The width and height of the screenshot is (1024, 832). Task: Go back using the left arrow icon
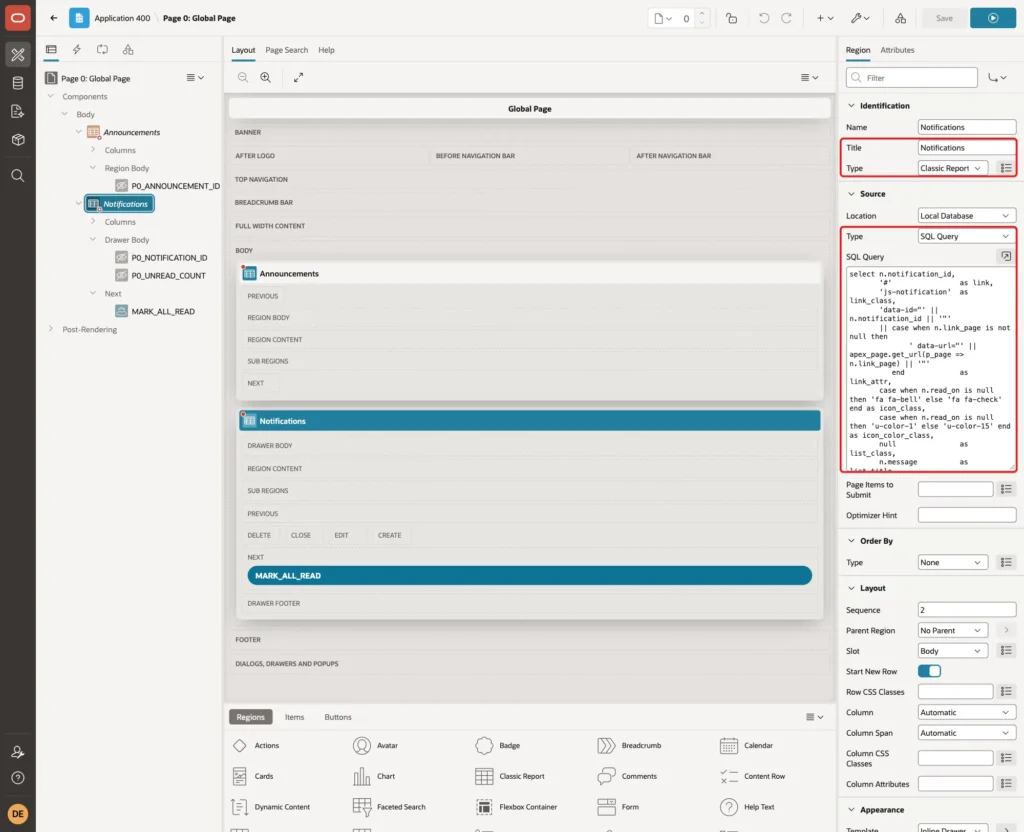tap(54, 18)
